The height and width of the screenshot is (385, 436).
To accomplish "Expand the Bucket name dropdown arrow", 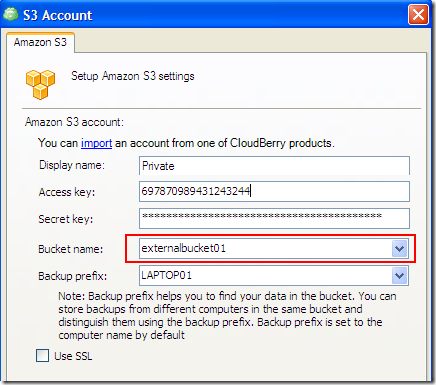I will [x=400, y=248].
